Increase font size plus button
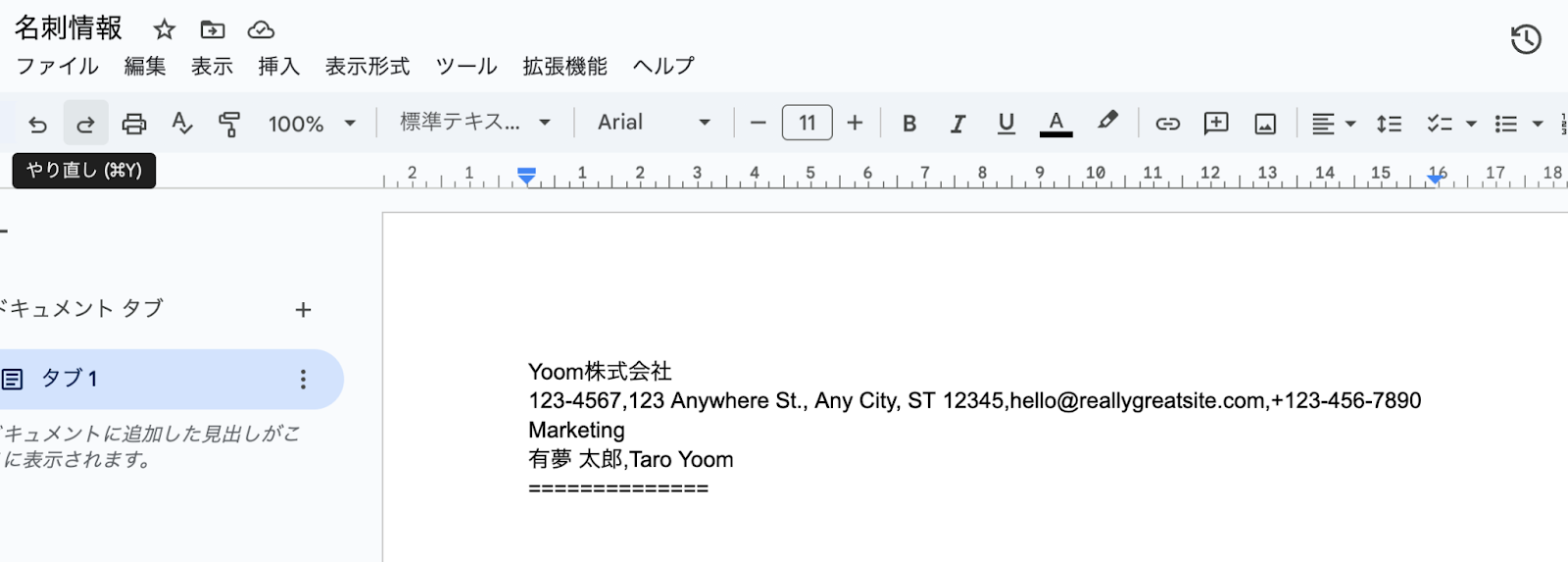 [855, 123]
